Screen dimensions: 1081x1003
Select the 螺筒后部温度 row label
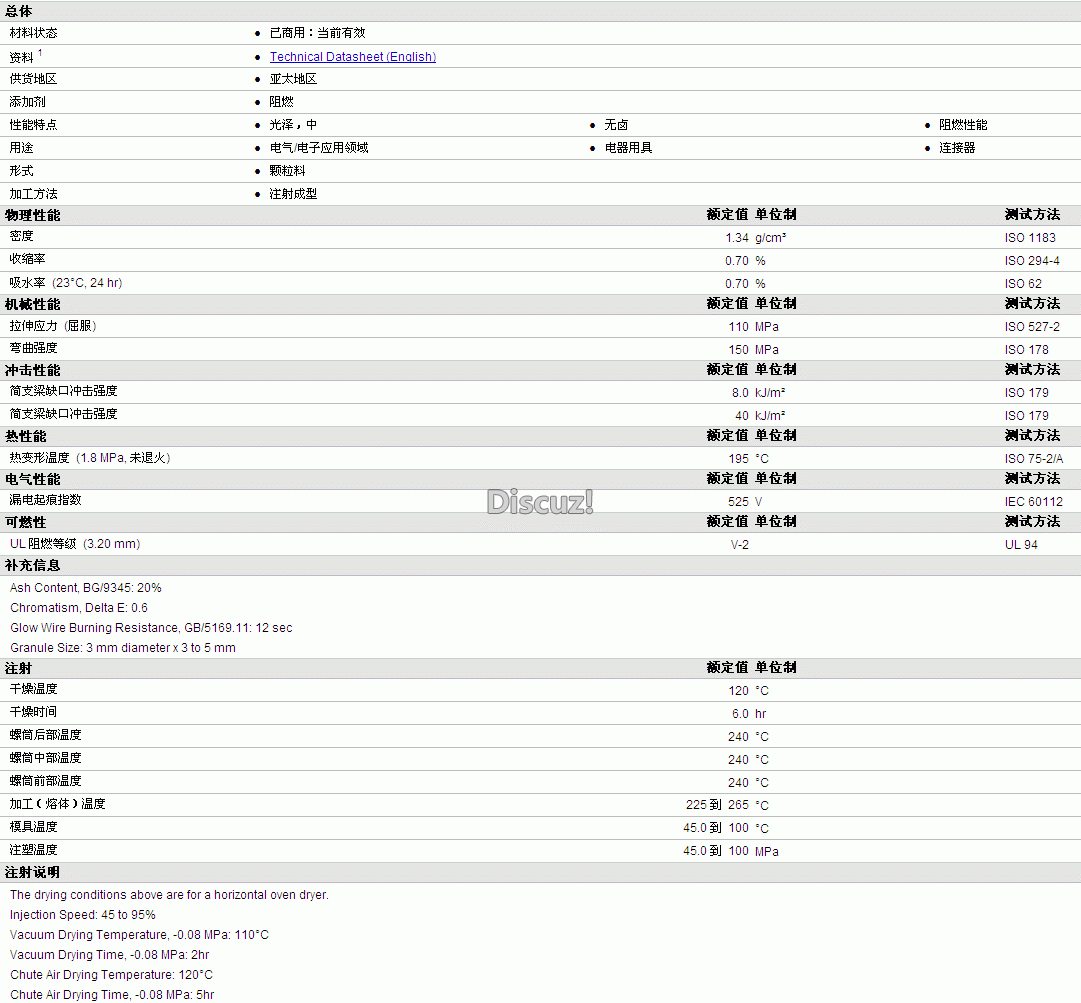tap(46, 735)
